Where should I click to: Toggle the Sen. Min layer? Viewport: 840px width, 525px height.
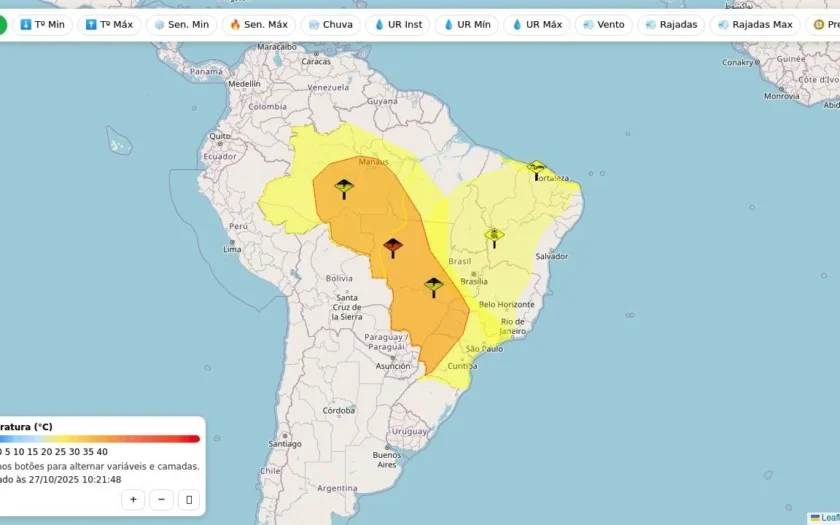182,25
